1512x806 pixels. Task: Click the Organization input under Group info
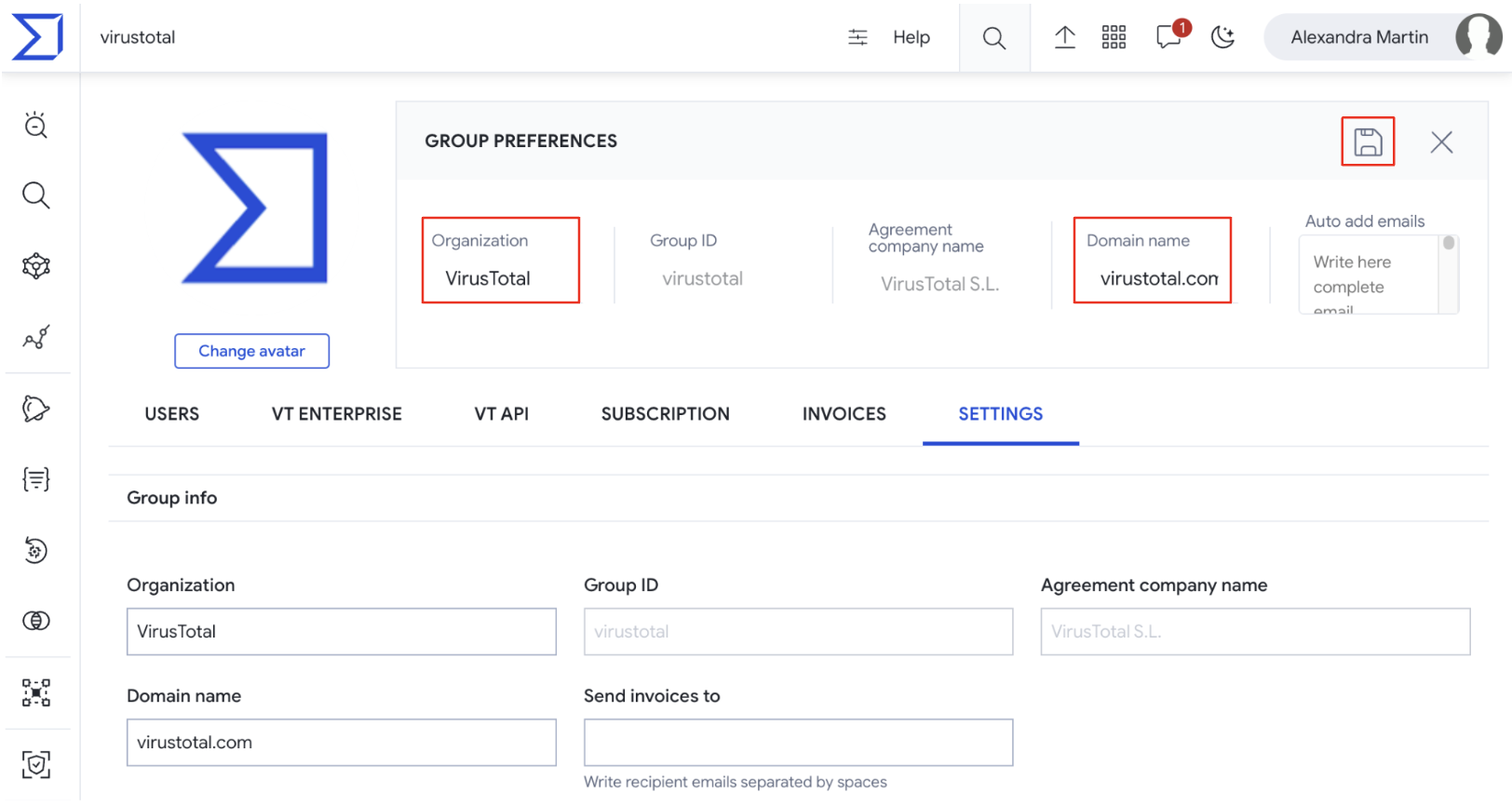tap(342, 632)
